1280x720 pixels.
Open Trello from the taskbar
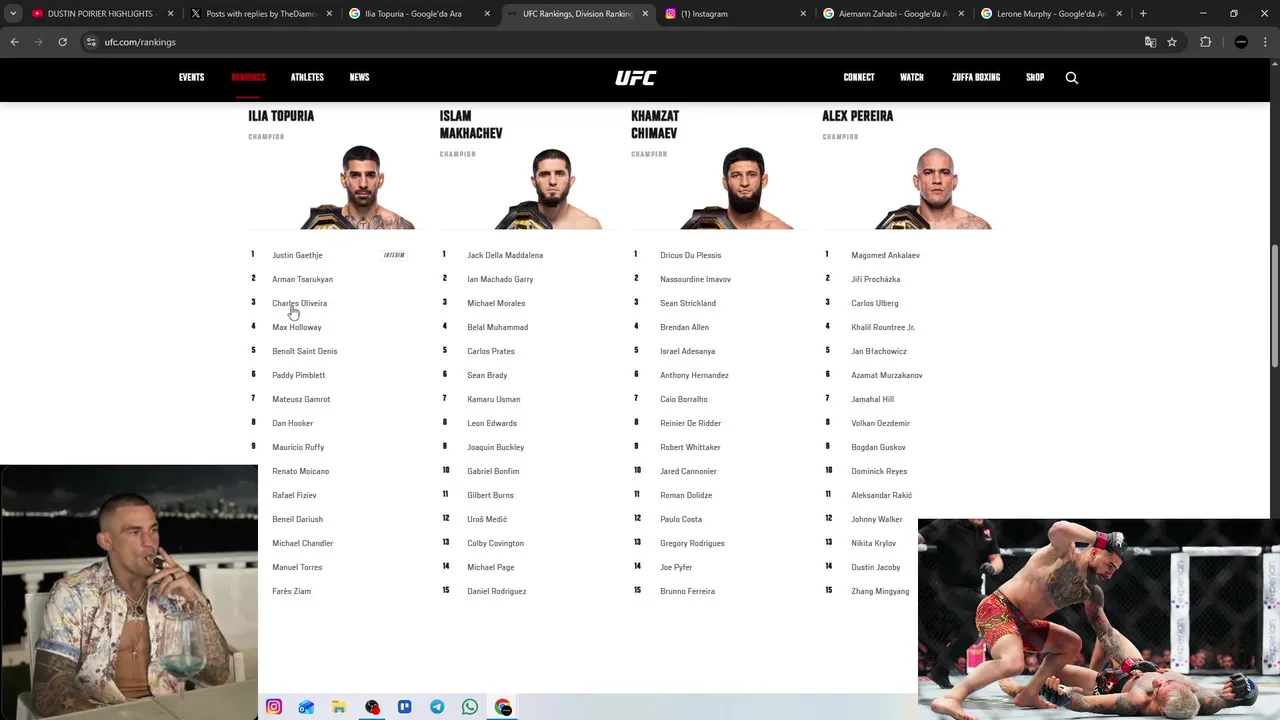[x=404, y=707]
